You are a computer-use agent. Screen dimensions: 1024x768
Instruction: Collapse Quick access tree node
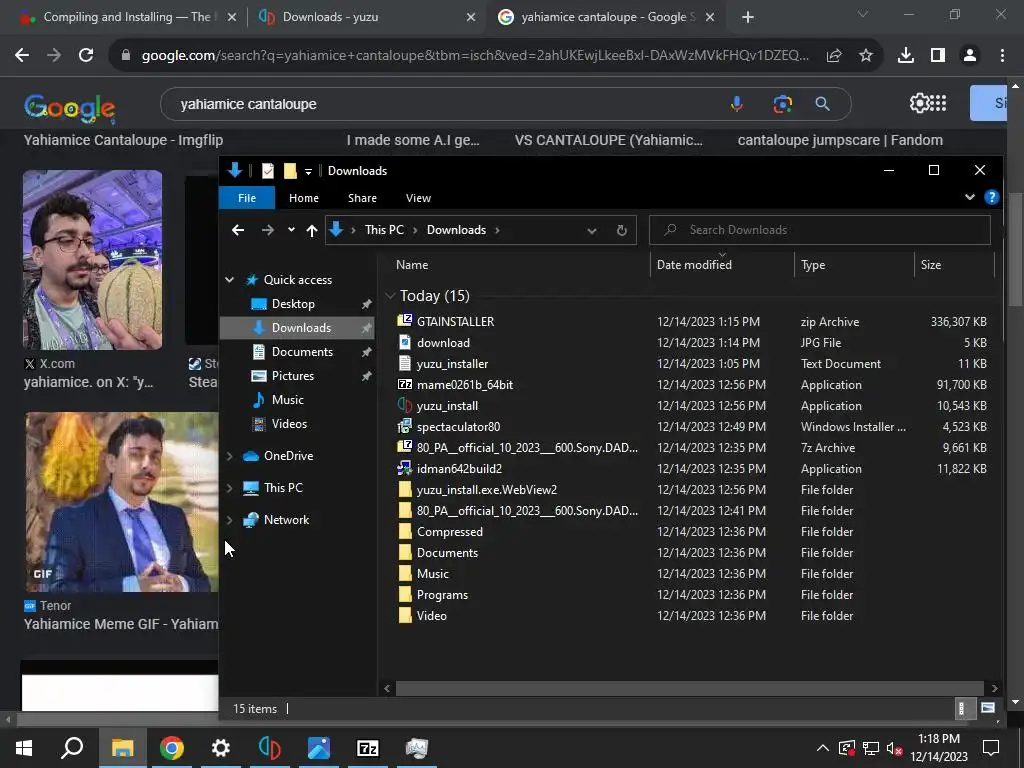tap(229, 280)
